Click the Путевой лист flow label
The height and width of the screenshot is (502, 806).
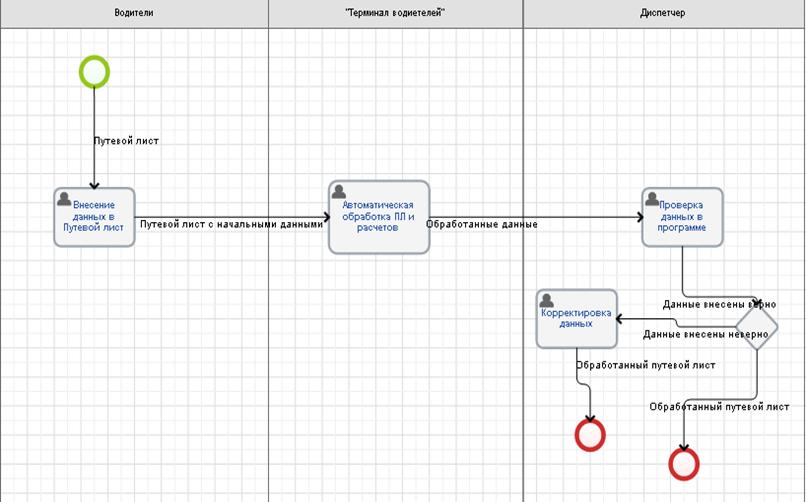click(x=126, y=141)
